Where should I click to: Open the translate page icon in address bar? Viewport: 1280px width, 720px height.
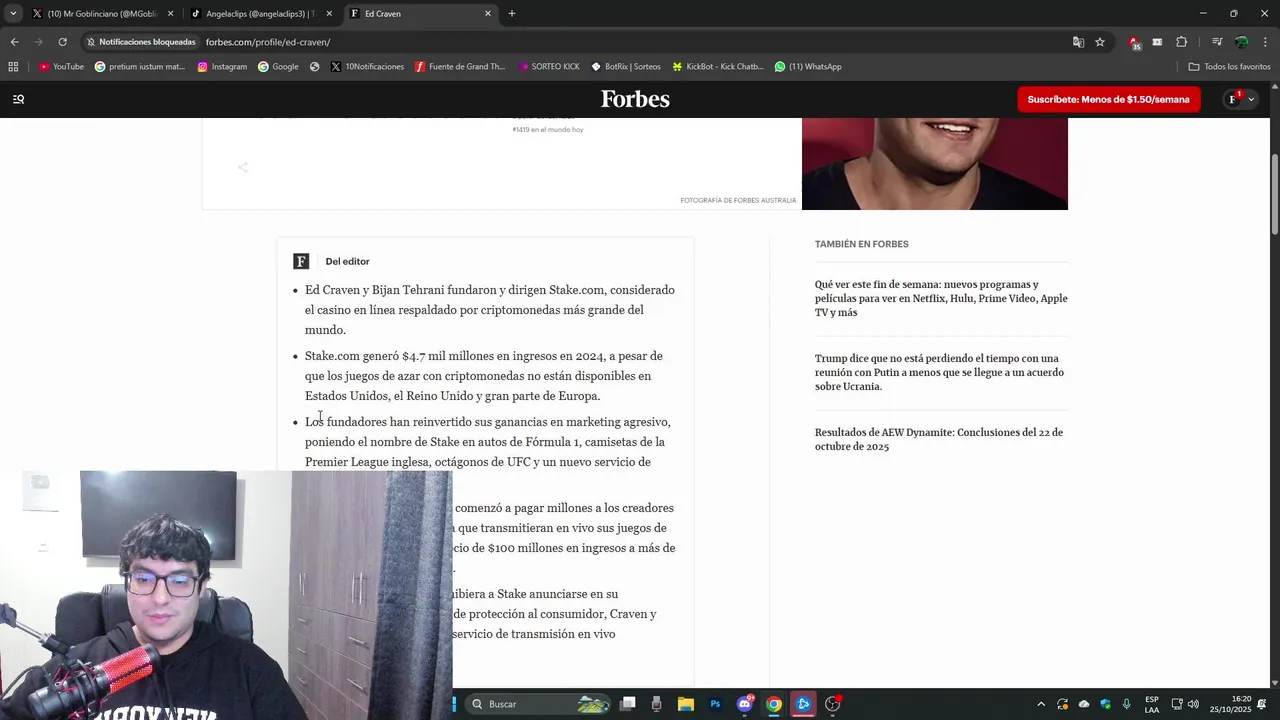[1078, 42]
